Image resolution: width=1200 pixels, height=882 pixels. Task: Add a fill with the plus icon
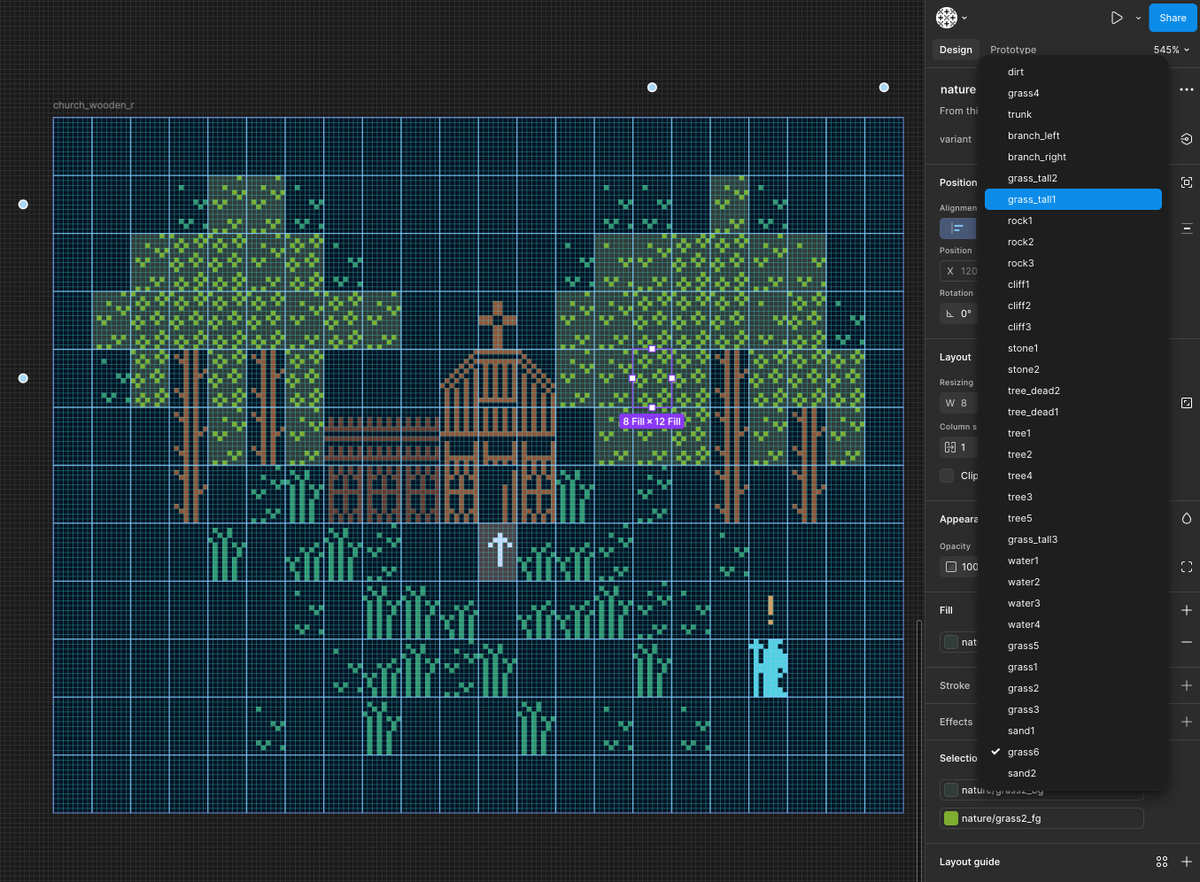[1186, 610]
